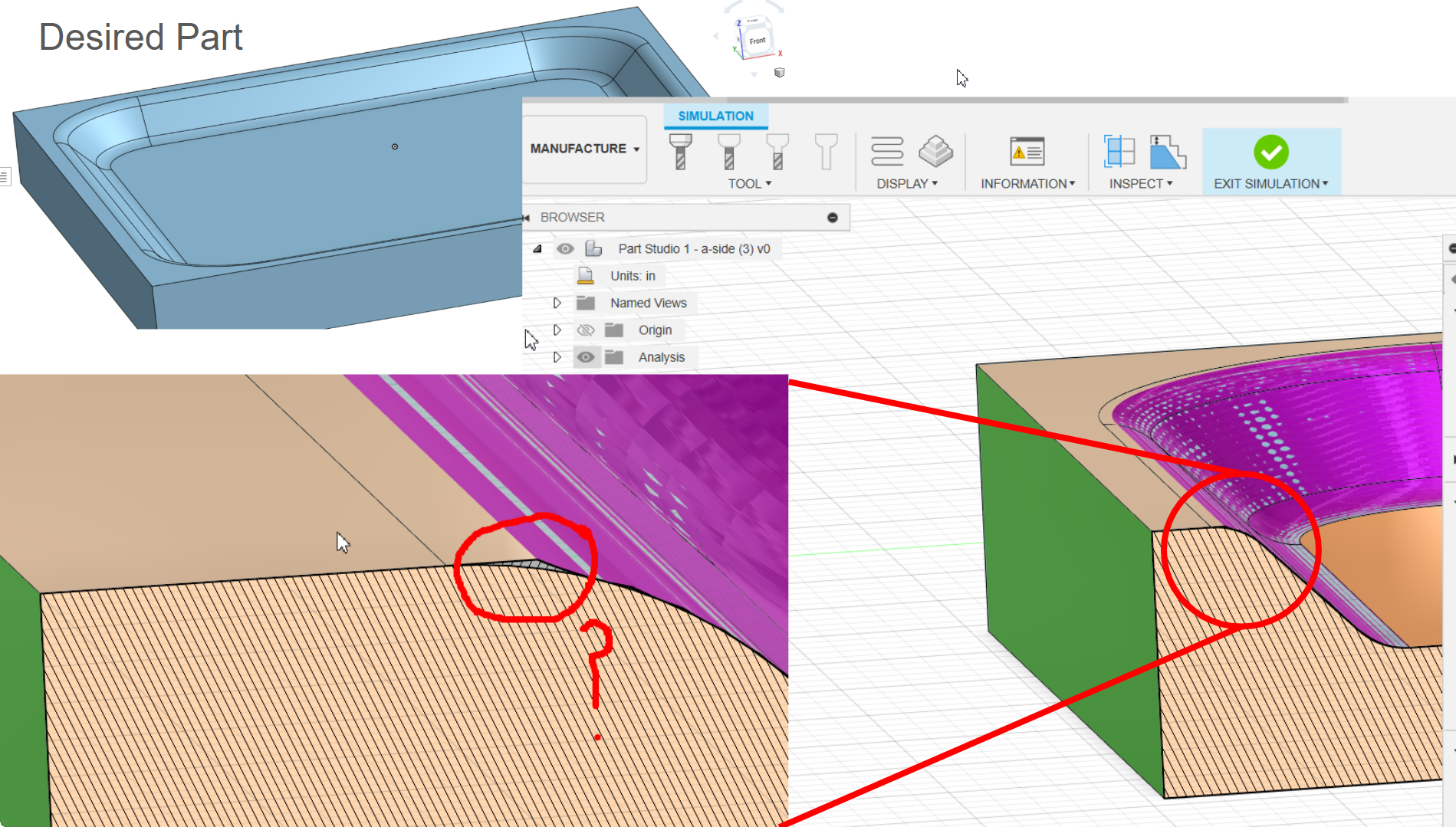Open the INSPECT dropdown menu

pyautogui.click(x=1141, y=184)
